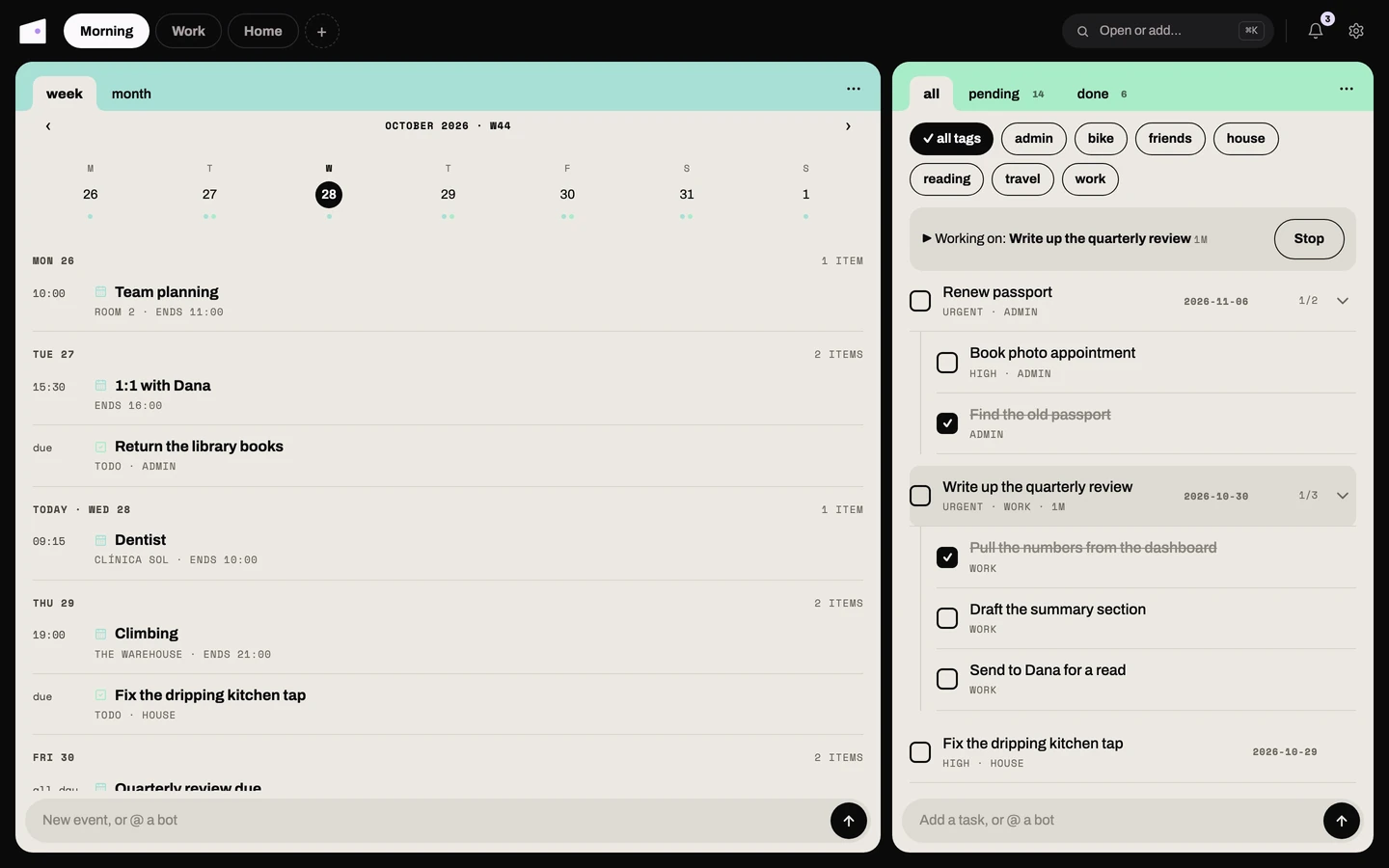
Task: Collapse Renew passport subtasks
Action: [1343, 301]
